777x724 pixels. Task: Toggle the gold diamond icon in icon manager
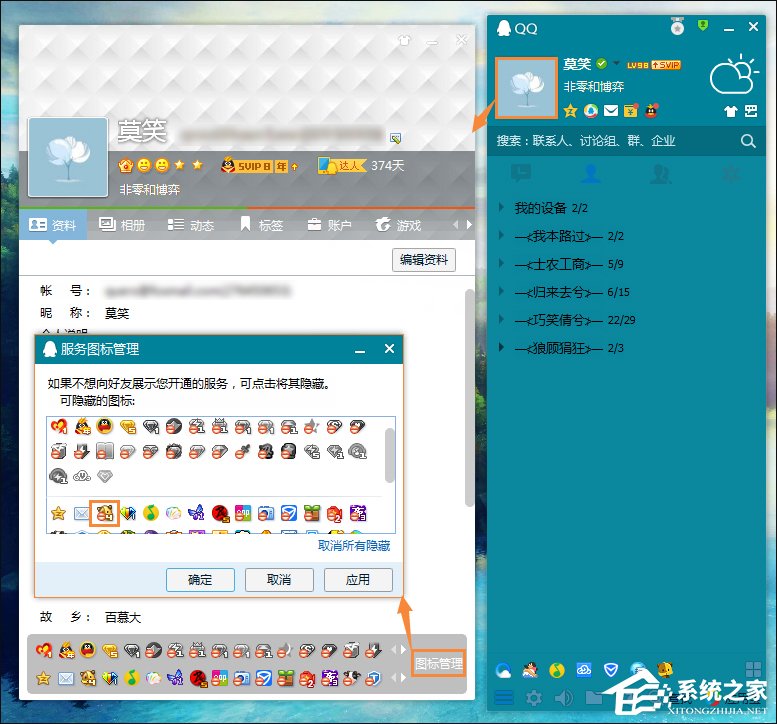pyautogui.click(x=128, y=426)
